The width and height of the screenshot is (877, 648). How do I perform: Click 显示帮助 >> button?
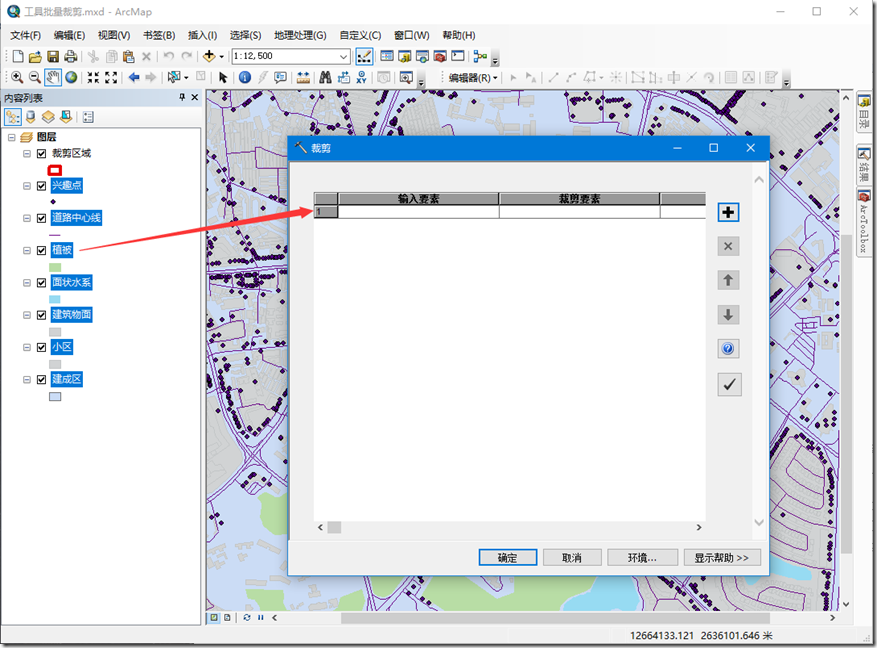click(x=722, y=557)
